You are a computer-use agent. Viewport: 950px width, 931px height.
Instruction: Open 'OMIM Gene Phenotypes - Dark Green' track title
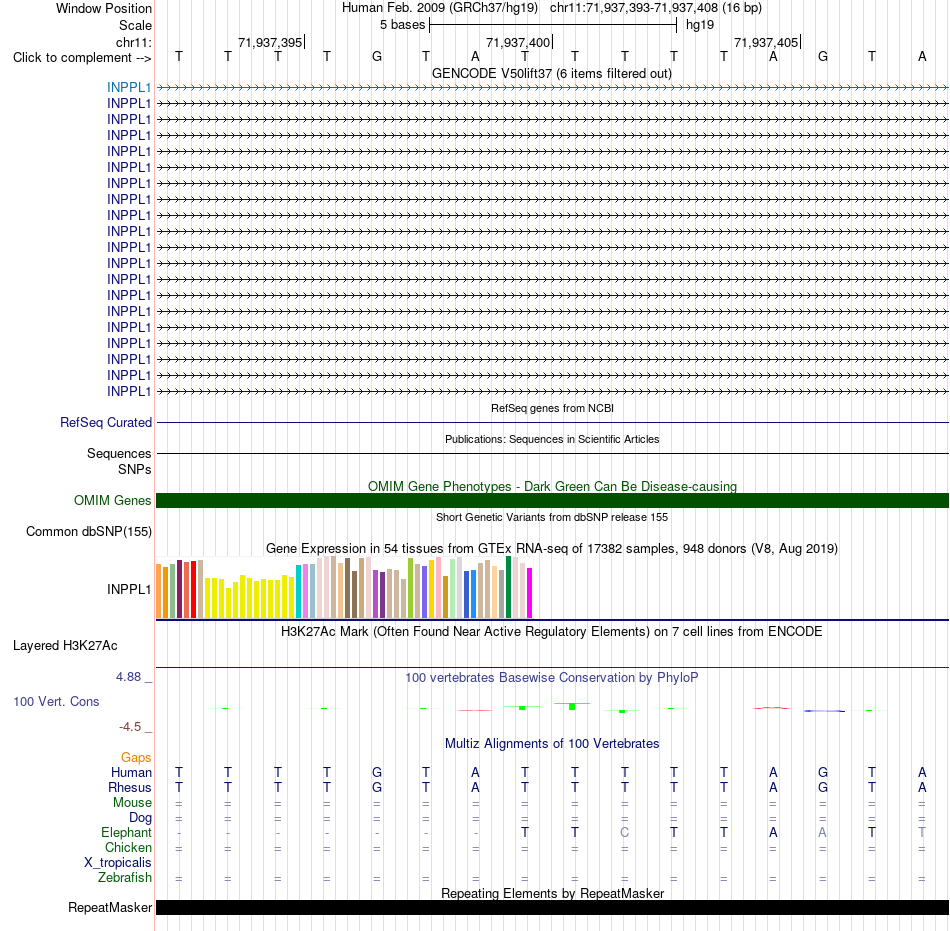[552, 486]
